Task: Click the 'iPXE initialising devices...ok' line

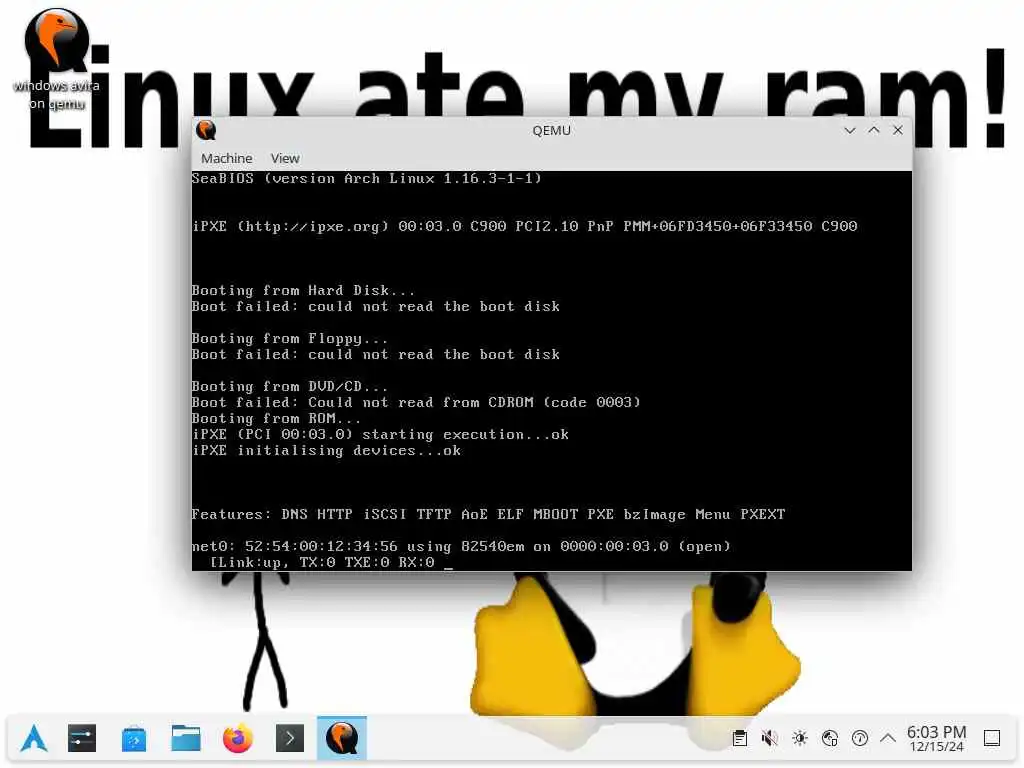Action: point(327,450)
